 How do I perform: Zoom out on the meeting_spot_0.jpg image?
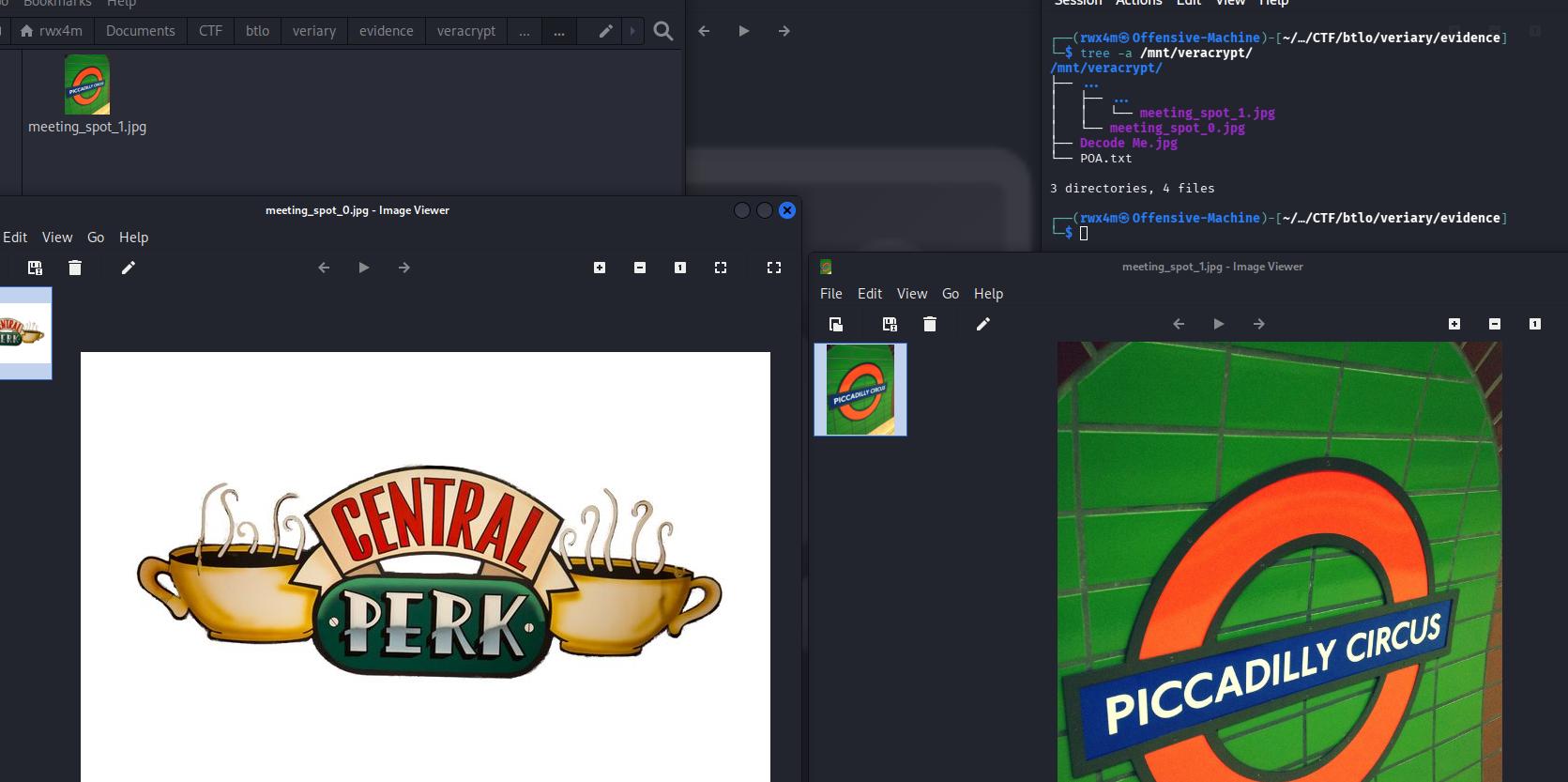click(640, 268)
